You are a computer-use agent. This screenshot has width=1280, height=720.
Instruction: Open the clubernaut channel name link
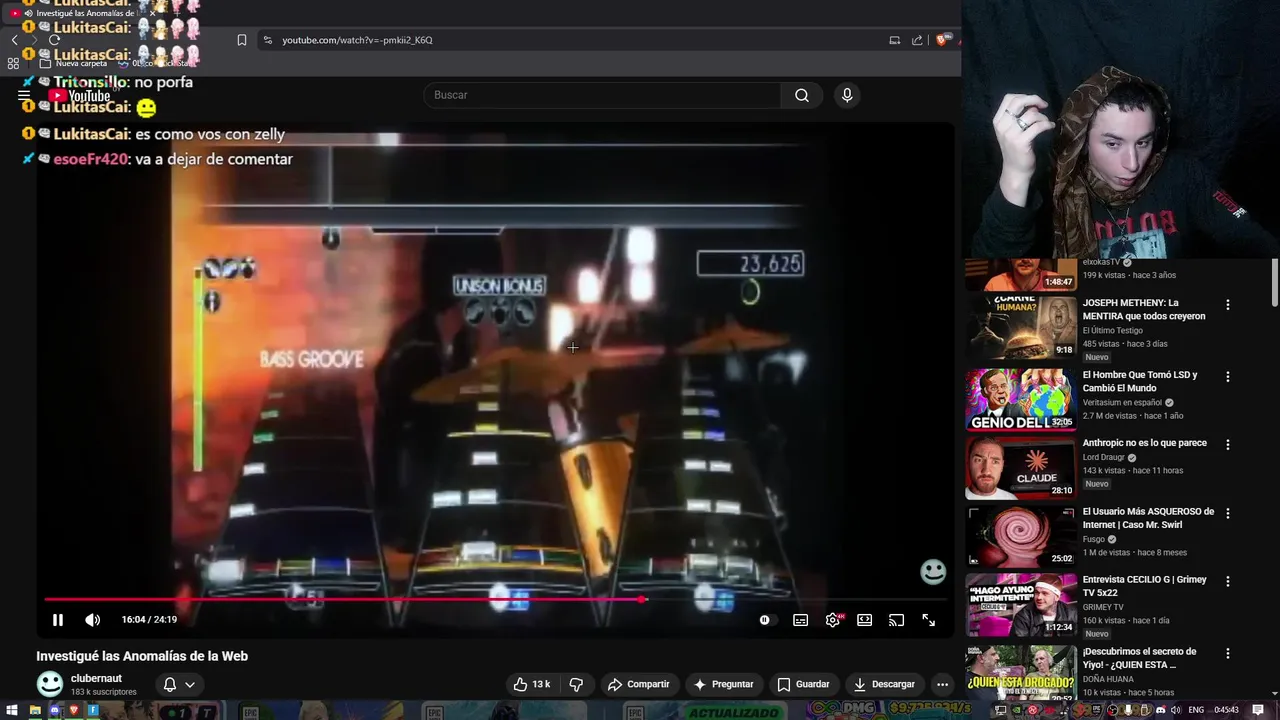click(x=96, y=678)
